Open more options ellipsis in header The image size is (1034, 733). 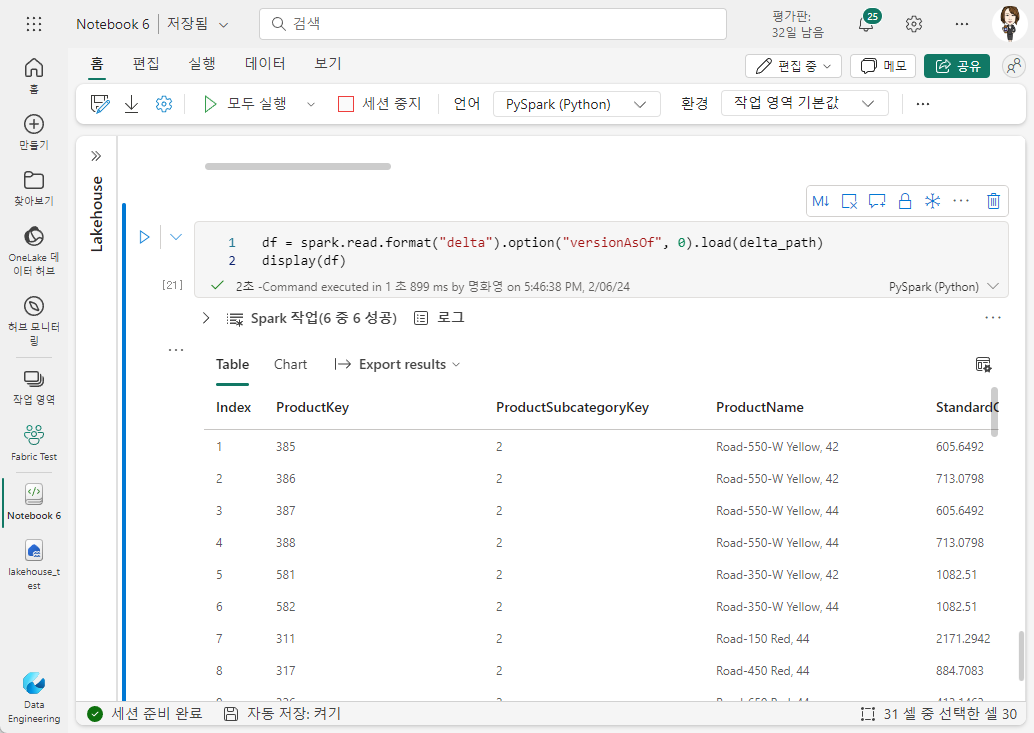point(961,24)
